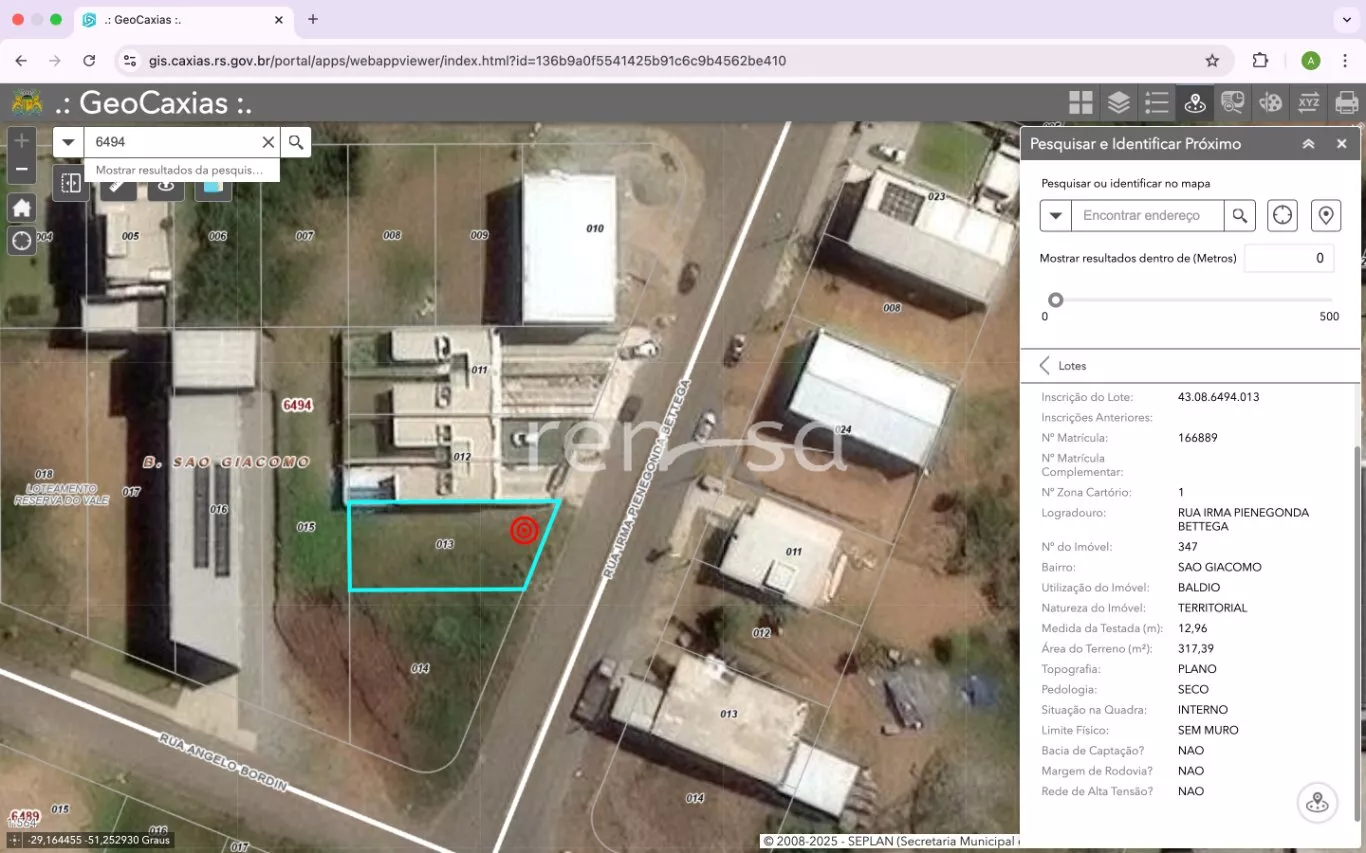Click the XYZ coordinate conversion tool
This screenshot has width=1366, height=853.
click(x=1308, y=102)
